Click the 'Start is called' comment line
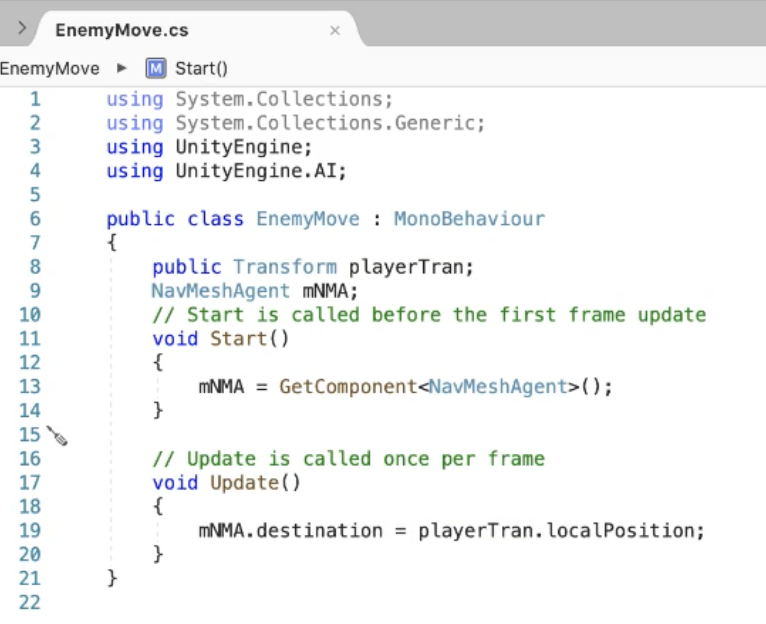 (429, 315)
